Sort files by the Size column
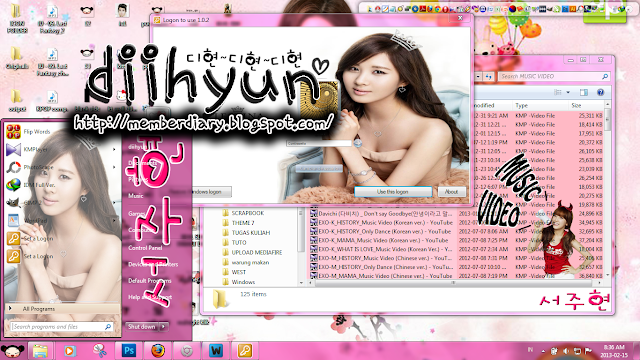The height and width of the screenshot is (360, 640). pos(586,105)
